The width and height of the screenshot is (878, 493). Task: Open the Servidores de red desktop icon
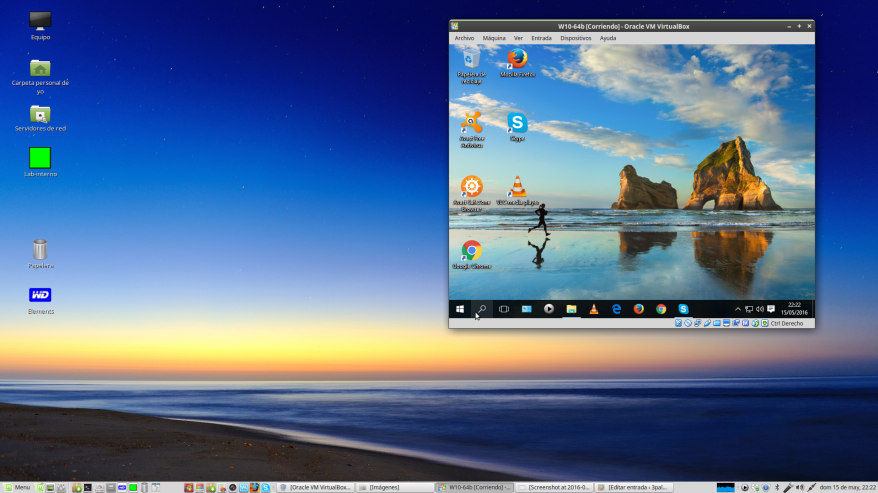40,118
